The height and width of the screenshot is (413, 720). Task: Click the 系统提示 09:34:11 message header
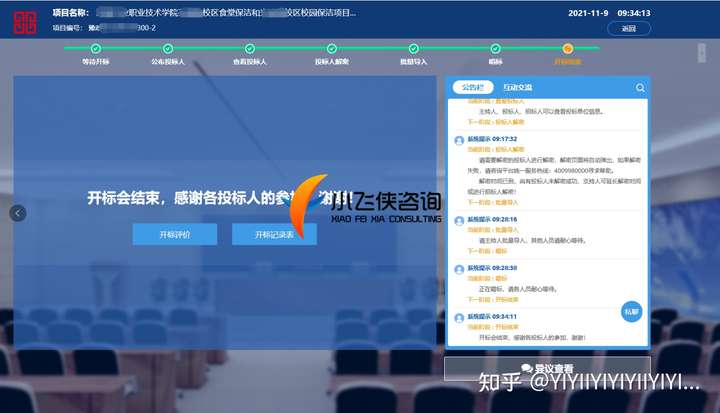pos(492,317)
